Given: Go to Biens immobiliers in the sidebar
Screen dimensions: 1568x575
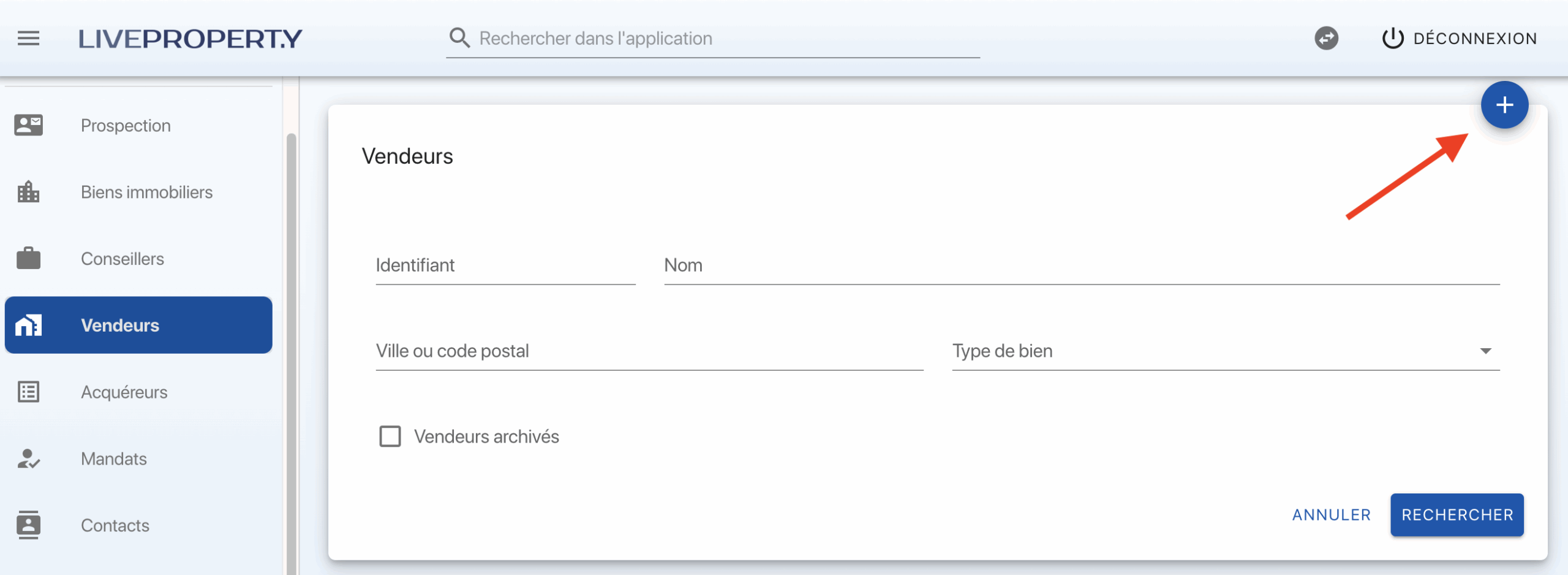Looking at the screenshot, I should coord(146,192).
